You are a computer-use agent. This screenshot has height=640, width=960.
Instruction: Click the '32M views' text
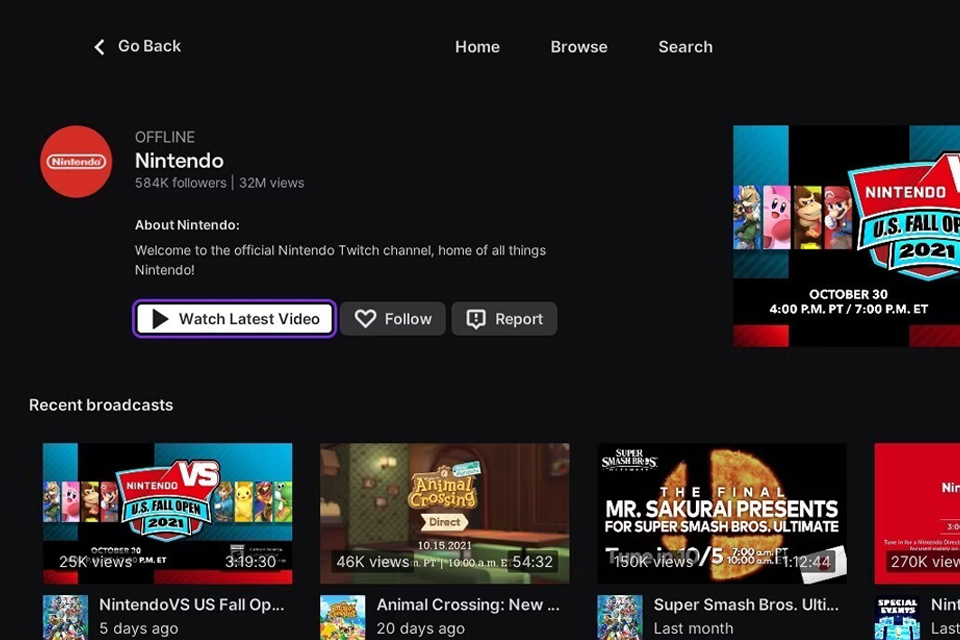(x=272, y=183)
